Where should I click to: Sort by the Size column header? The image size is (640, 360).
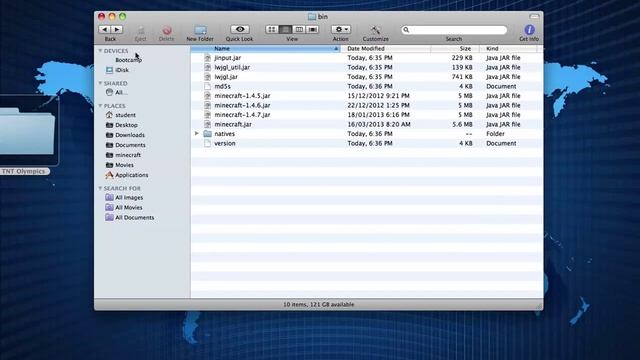pos(455,49)
